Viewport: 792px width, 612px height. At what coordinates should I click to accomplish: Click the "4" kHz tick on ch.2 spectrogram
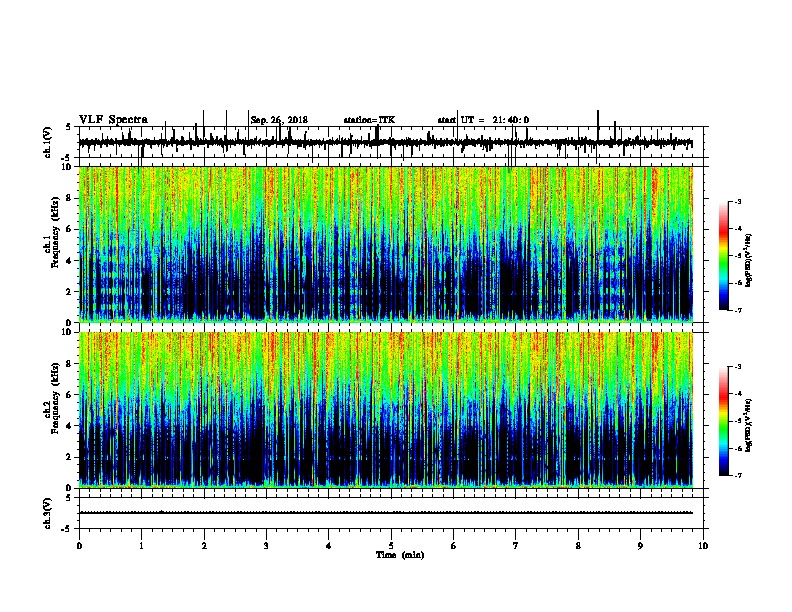pyautogui.click(x=69, y=426)
